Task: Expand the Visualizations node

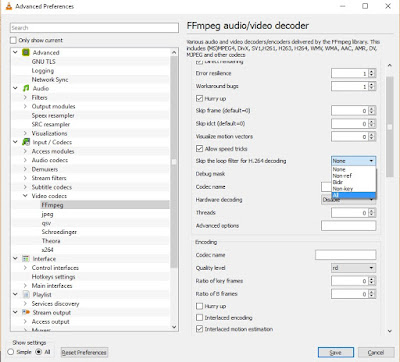Action: tap(25, 133)
